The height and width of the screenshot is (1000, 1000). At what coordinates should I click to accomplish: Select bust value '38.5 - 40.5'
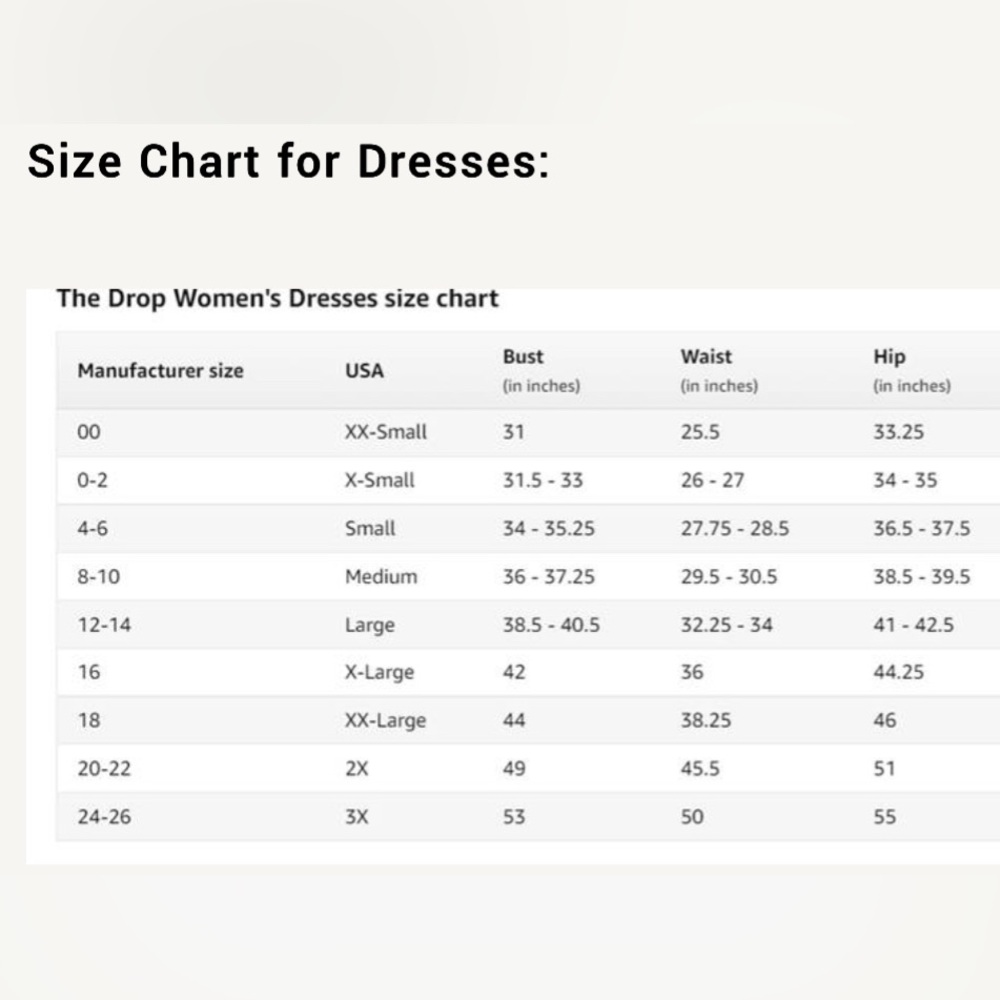click(551, 625)
